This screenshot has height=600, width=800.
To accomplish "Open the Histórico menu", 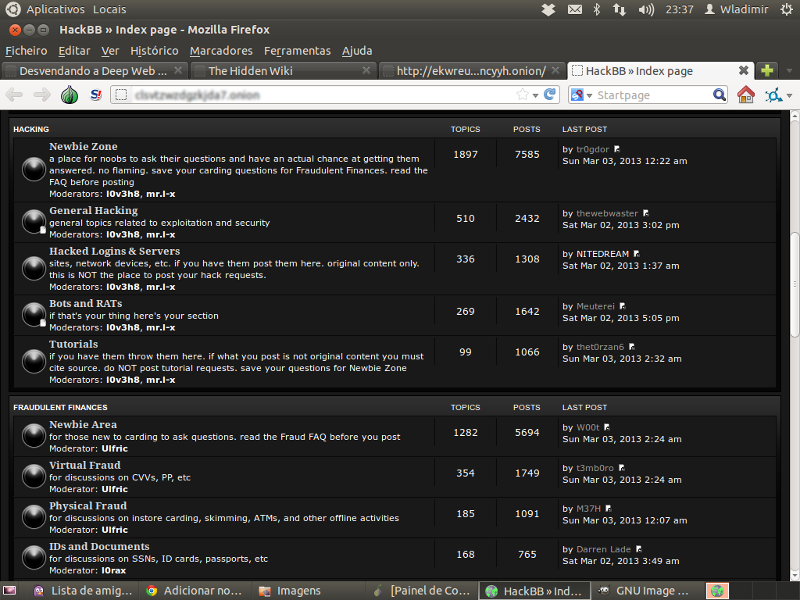I will click(154, 51).
